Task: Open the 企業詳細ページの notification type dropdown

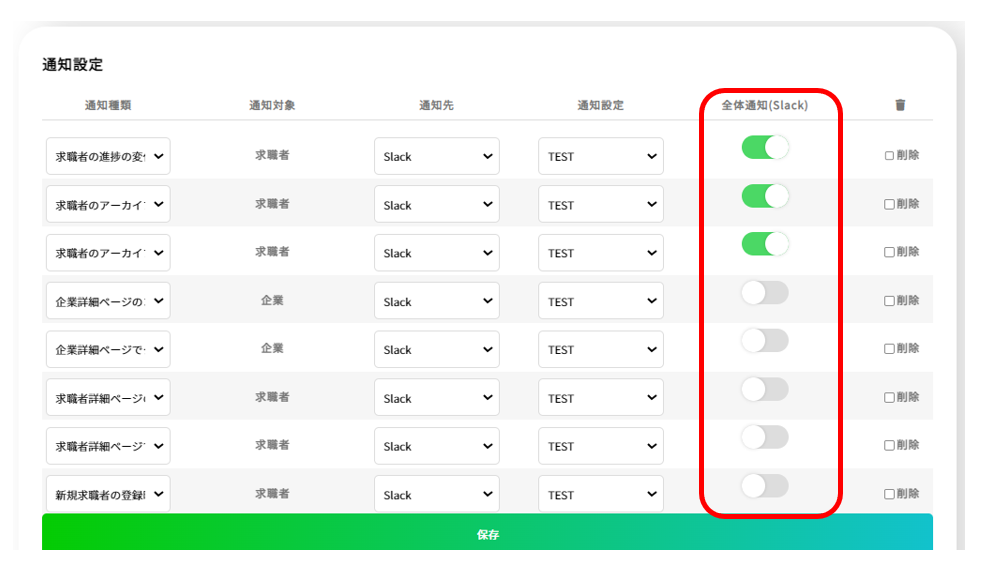Action: click(108, 301)
